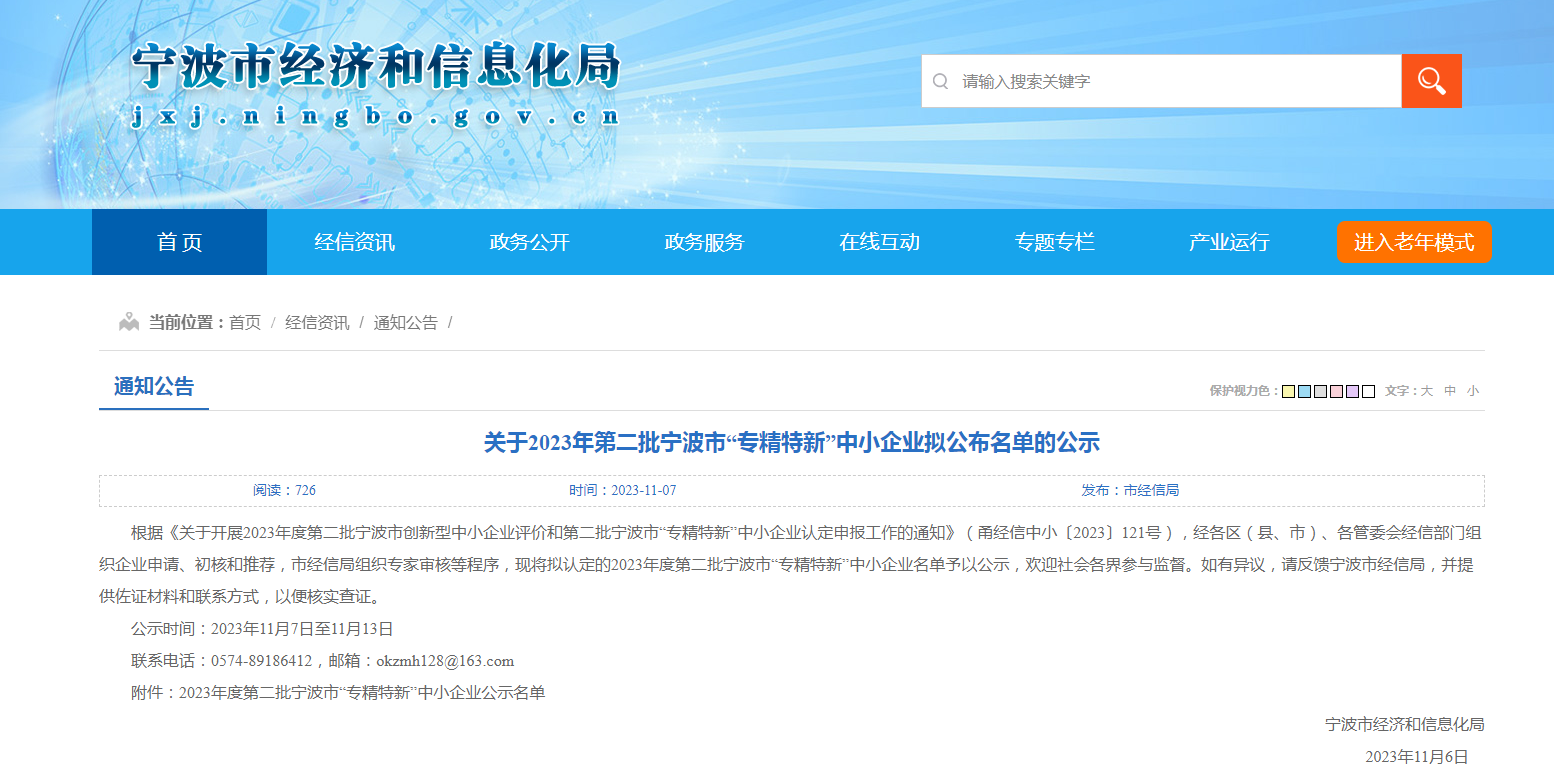Click the 发布：市经信局 publisher text
The width and height of the screenshot is (1554, 776).
pos(1130,490)
